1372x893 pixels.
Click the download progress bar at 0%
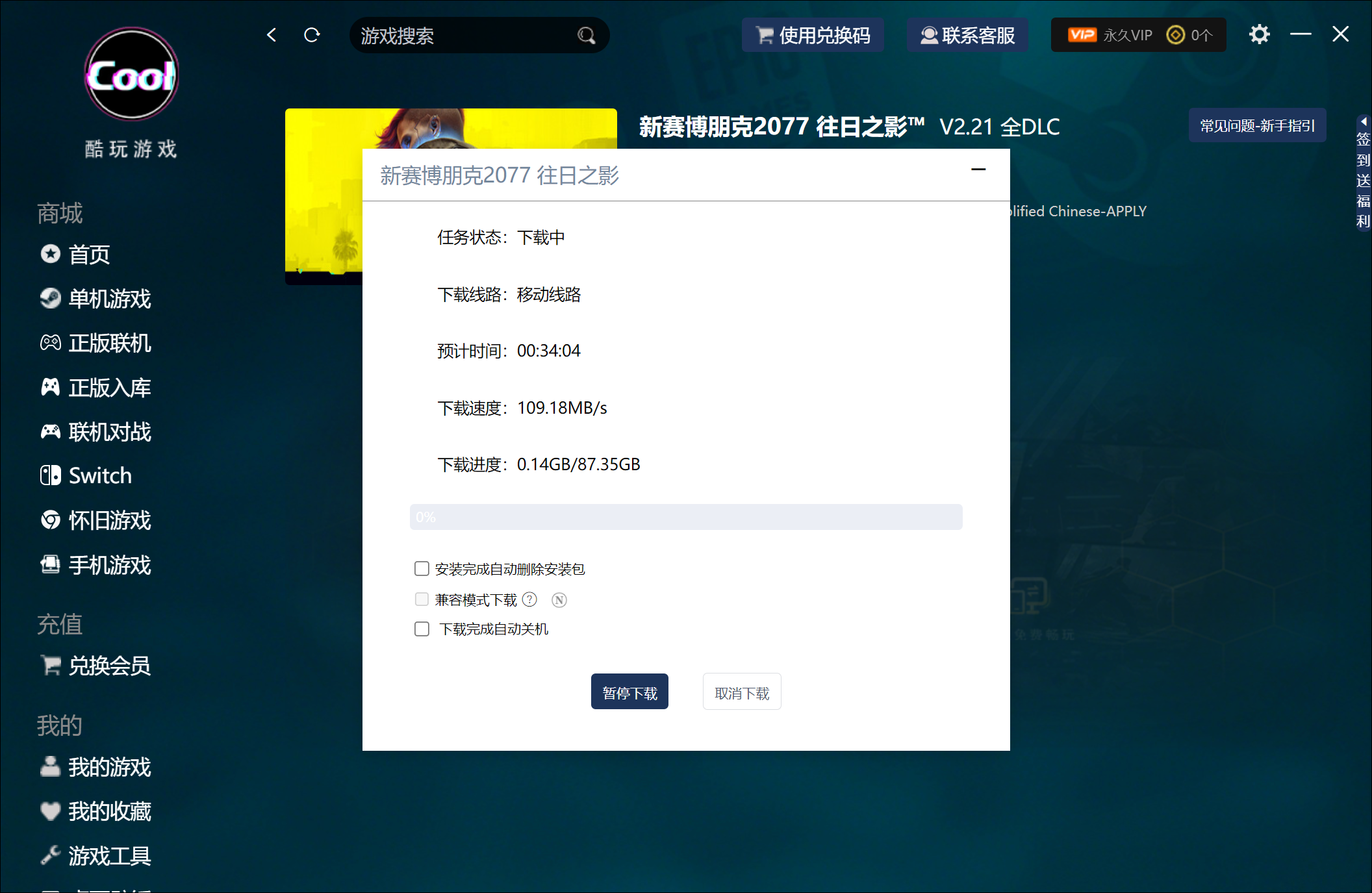(x=686, y=517)
